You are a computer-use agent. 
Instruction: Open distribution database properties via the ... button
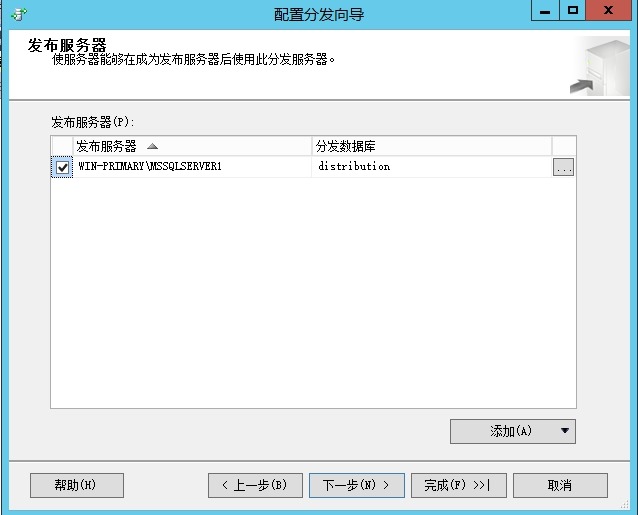pyautogui.click(x=563, y=168)
